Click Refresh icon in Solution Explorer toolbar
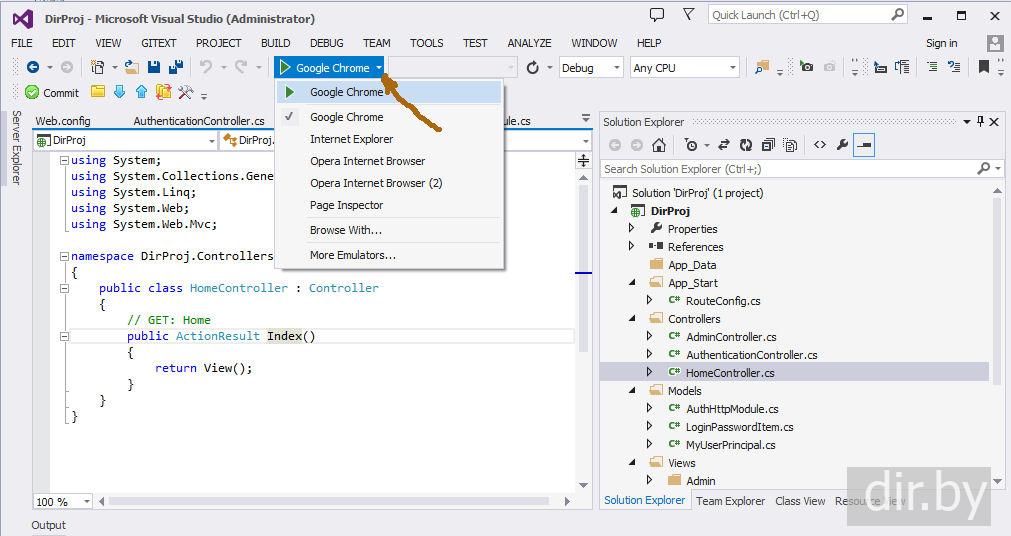 point(745,146)
